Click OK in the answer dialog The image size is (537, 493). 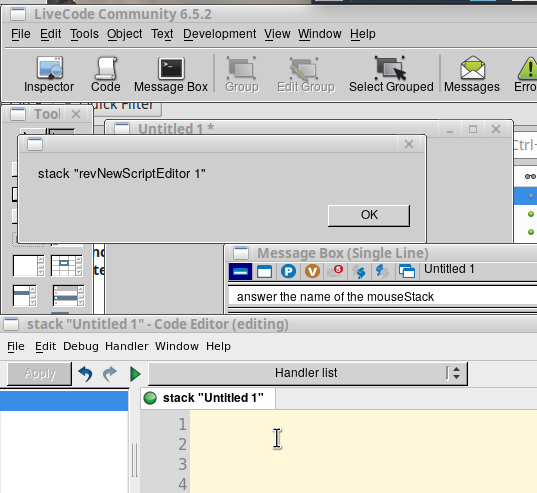[369, 215]
